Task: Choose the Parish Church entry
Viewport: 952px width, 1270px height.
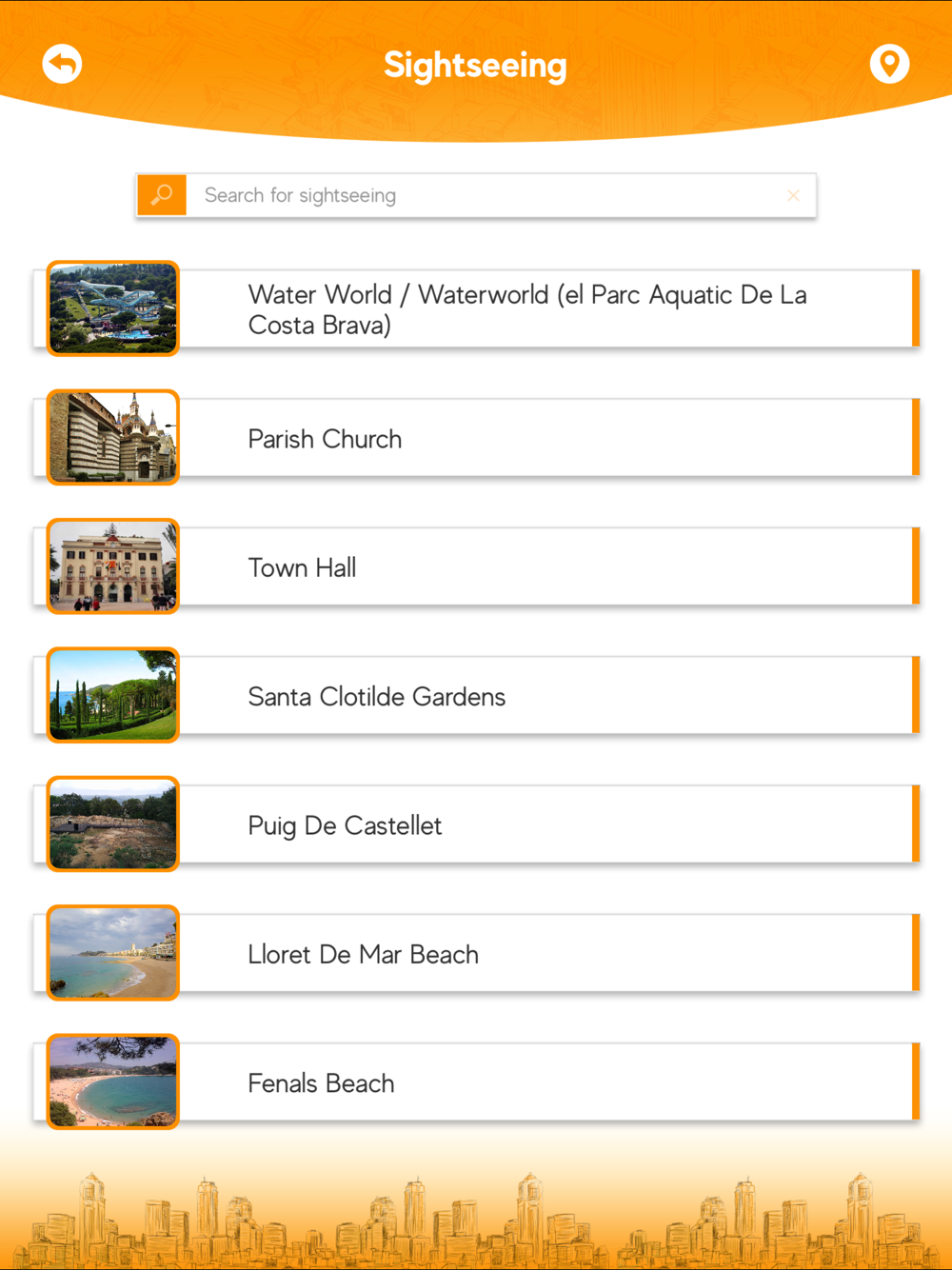Action: (476, 438)
